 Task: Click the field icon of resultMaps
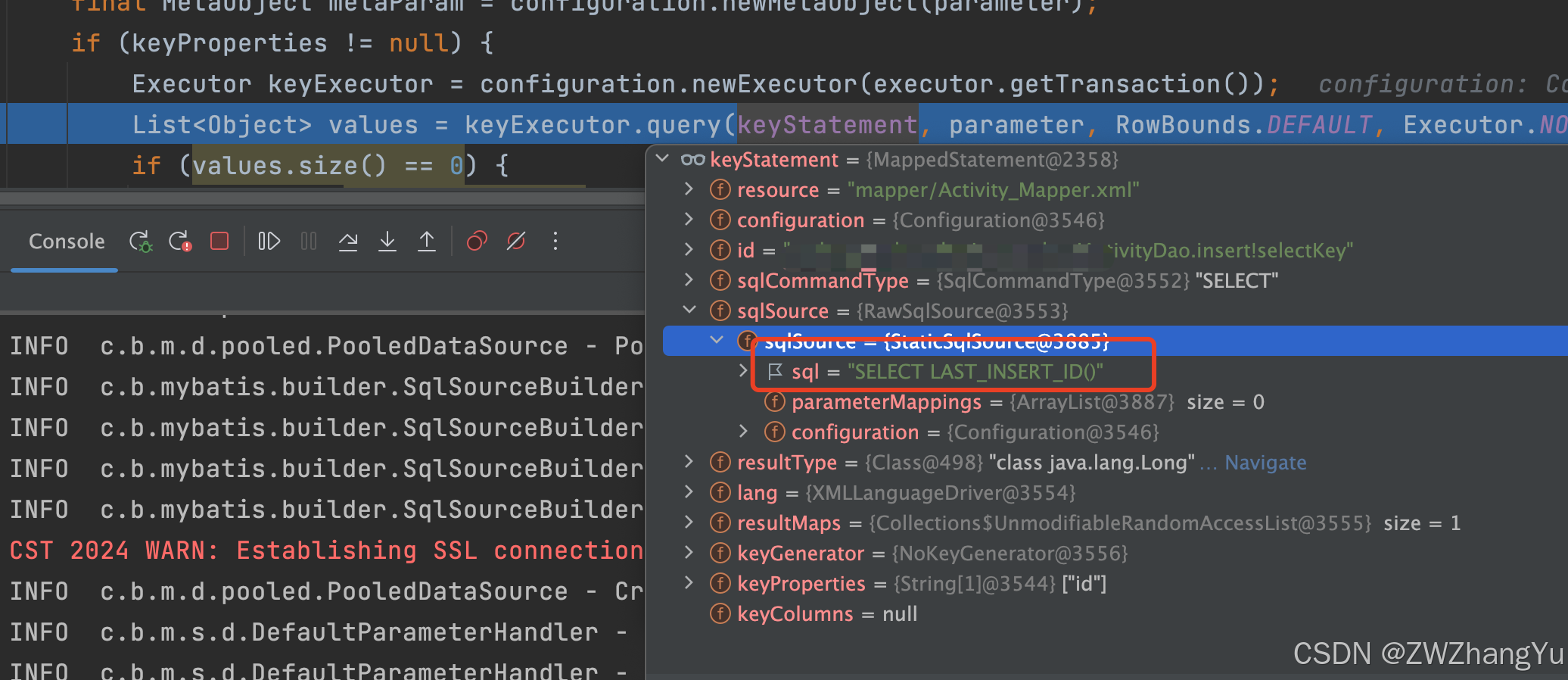click(x=720, y=522)
